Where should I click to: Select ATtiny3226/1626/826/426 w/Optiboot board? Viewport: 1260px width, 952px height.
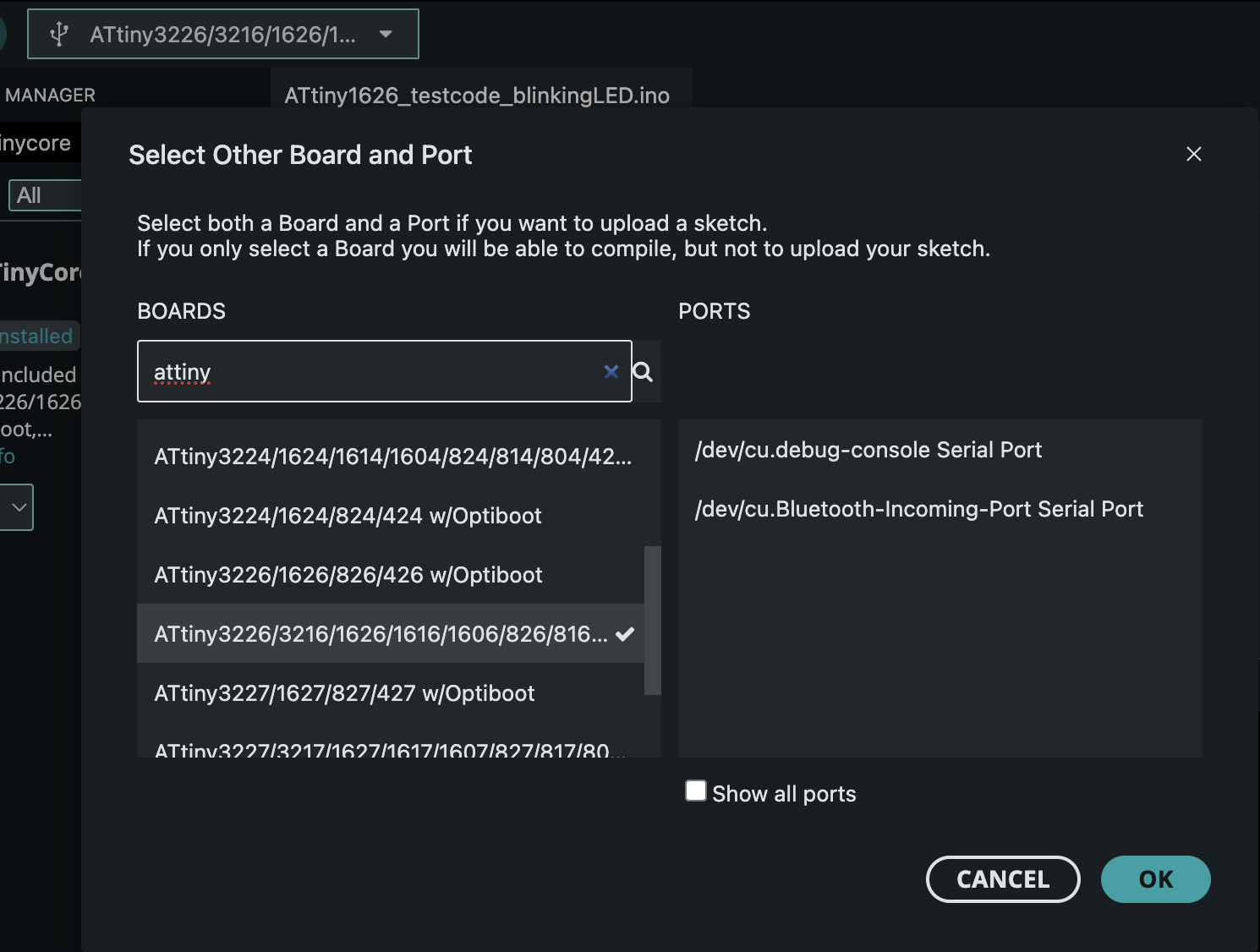[x=348, y=574]
